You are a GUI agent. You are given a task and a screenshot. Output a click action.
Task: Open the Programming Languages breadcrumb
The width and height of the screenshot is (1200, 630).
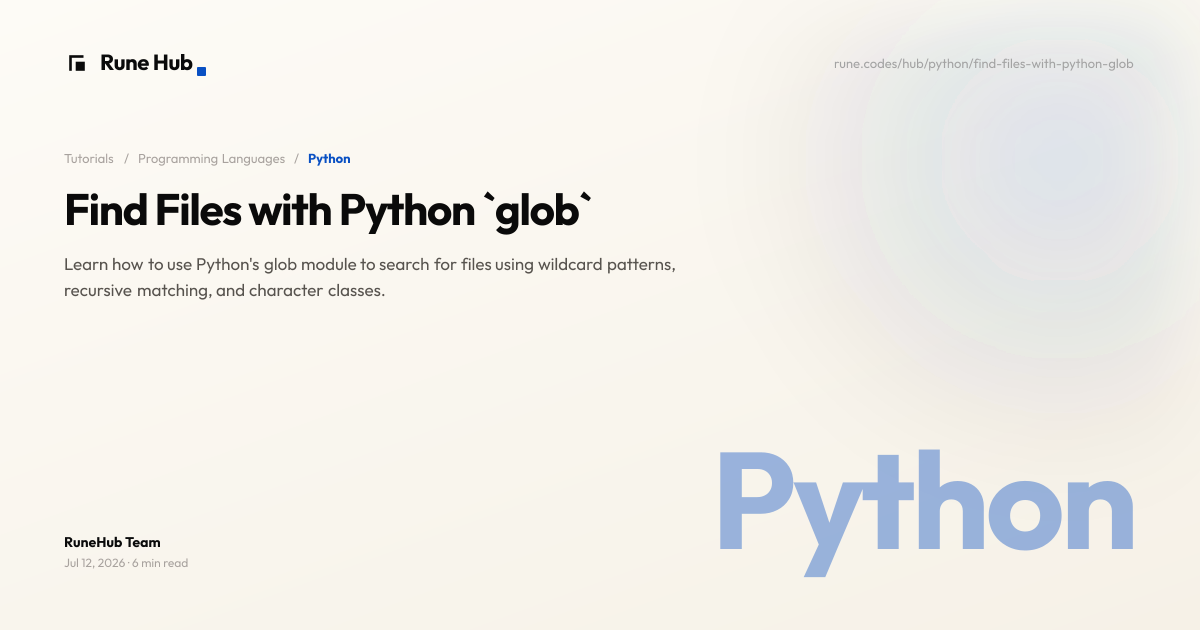[211, 159]
